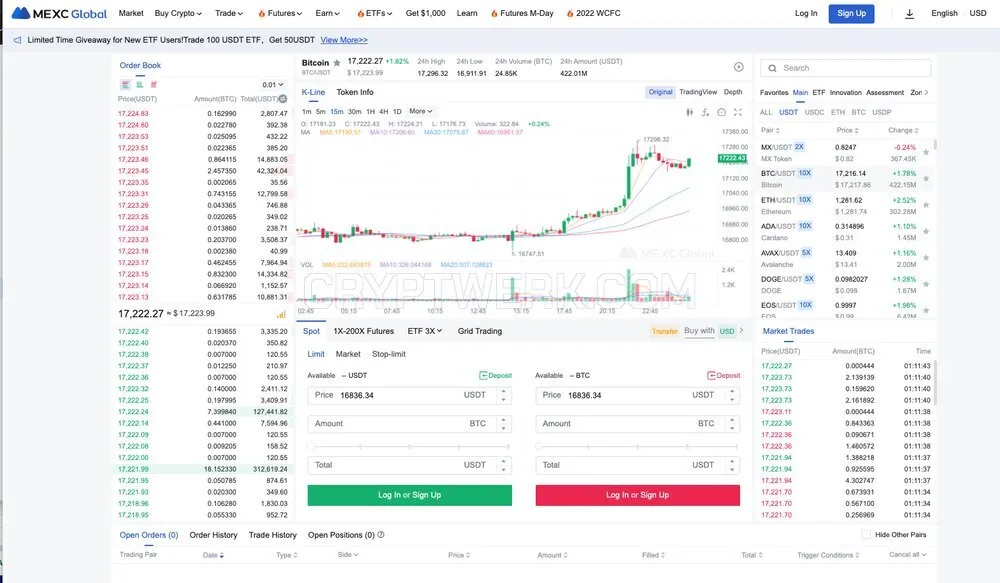Viewport: 1000px width, 583px height.
Task: Select Original chart mode
Action: tap(660, 92)
